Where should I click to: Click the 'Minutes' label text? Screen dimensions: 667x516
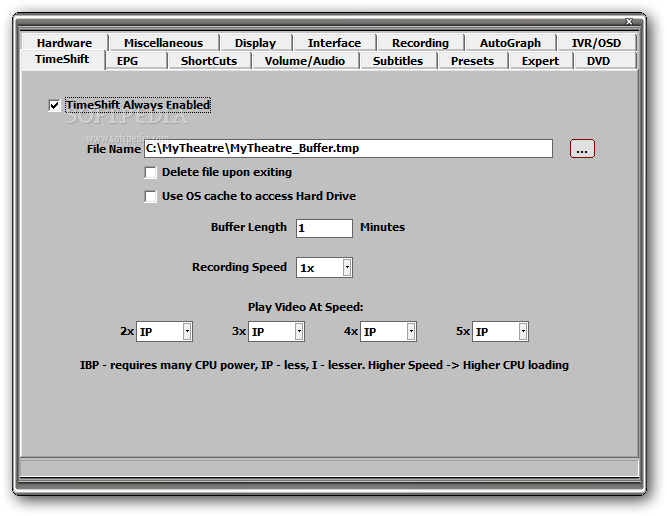[382, 227]
